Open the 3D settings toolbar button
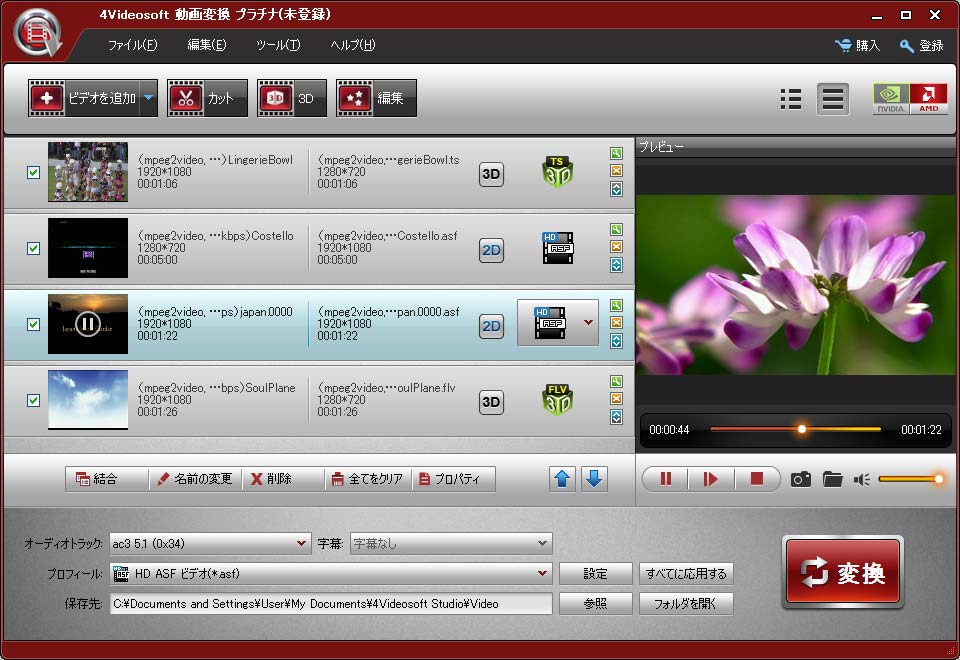This screenshot has width=960, height=660. (291, 98)
